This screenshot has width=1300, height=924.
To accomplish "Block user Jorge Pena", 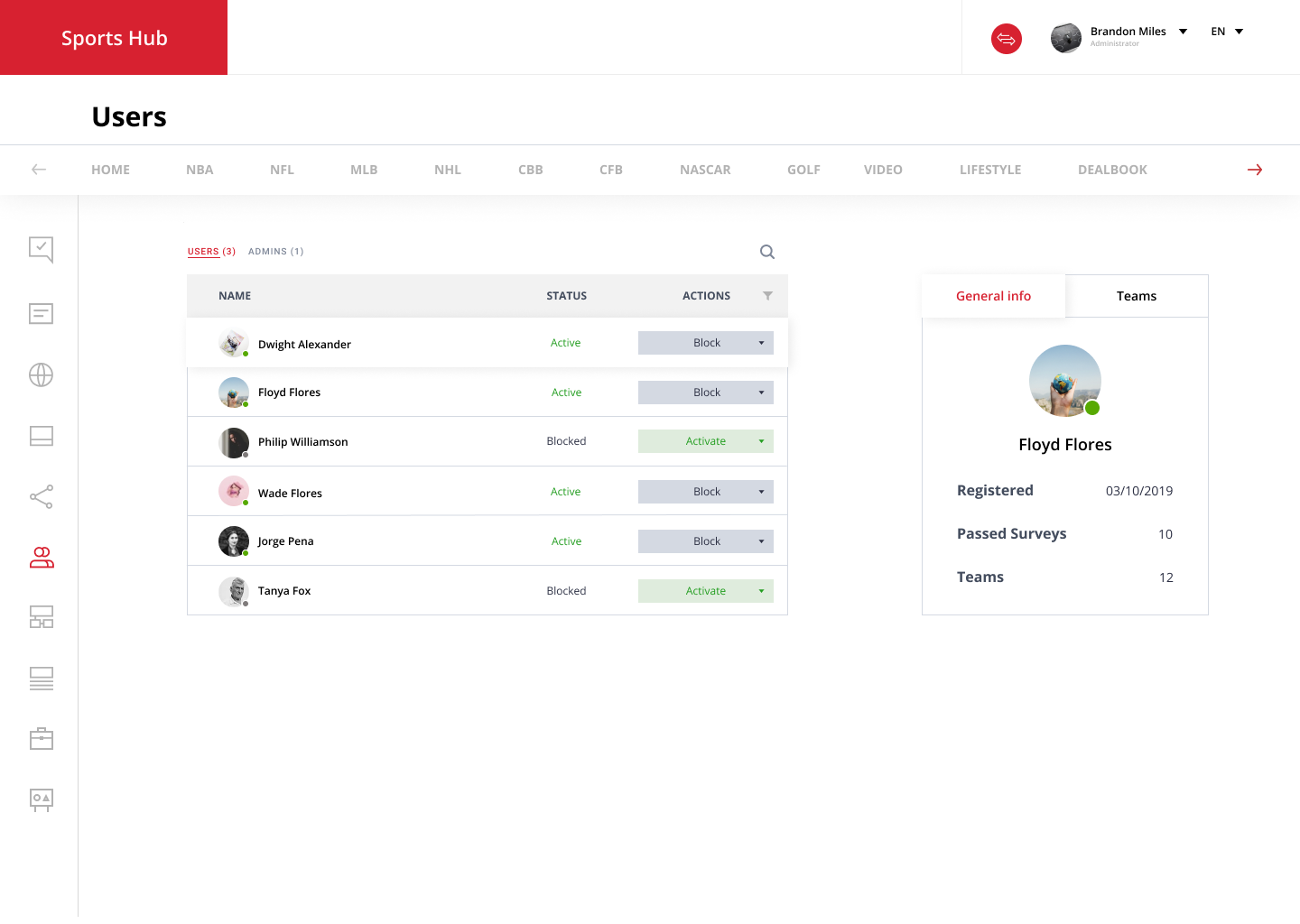I will (706, 541).
